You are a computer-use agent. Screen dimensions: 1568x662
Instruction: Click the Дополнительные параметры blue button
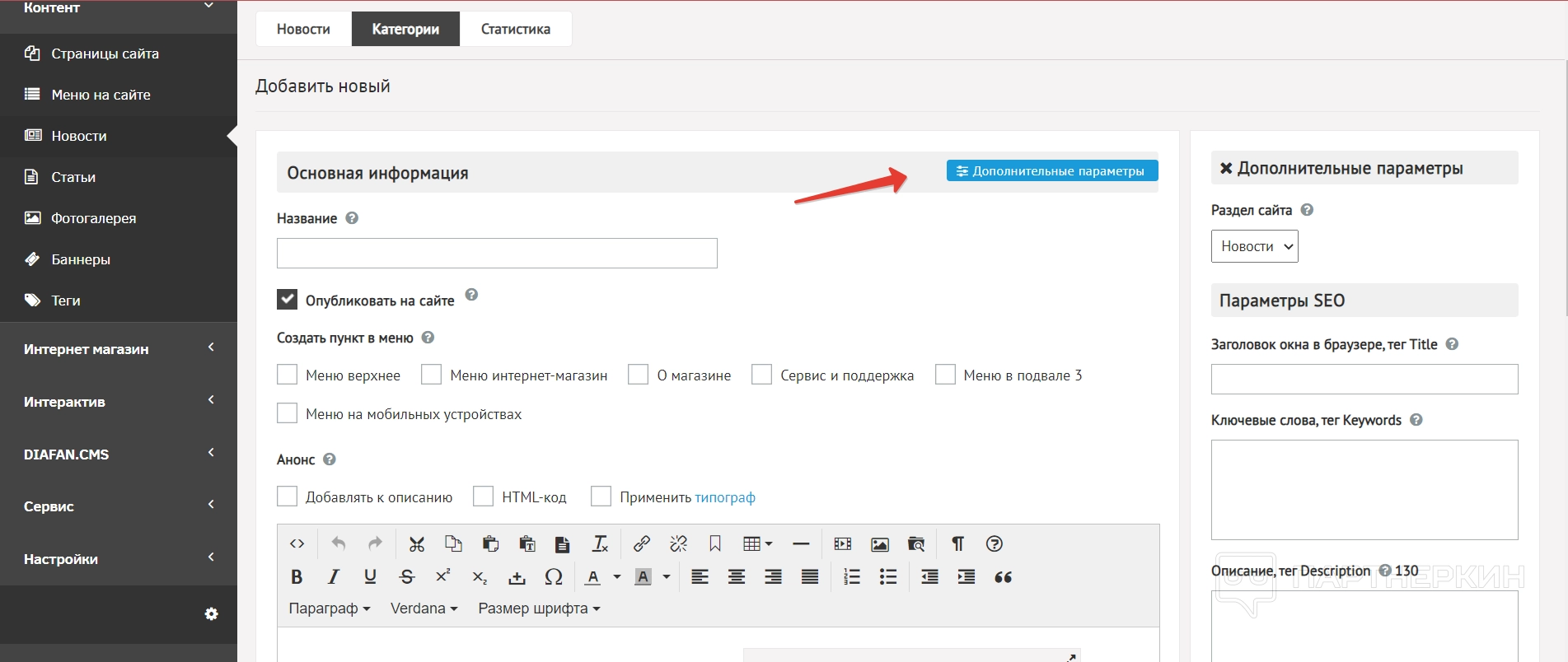coord(1051,170)
